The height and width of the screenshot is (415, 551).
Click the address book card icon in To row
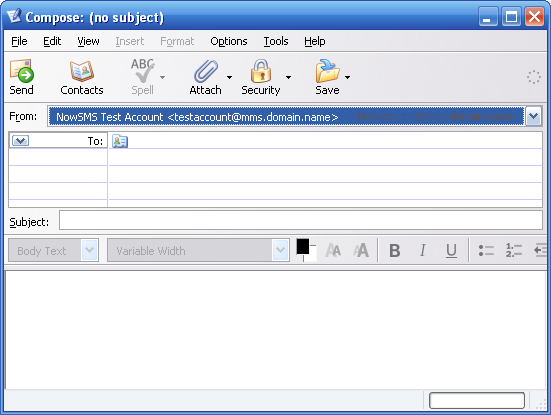[120, 141]
